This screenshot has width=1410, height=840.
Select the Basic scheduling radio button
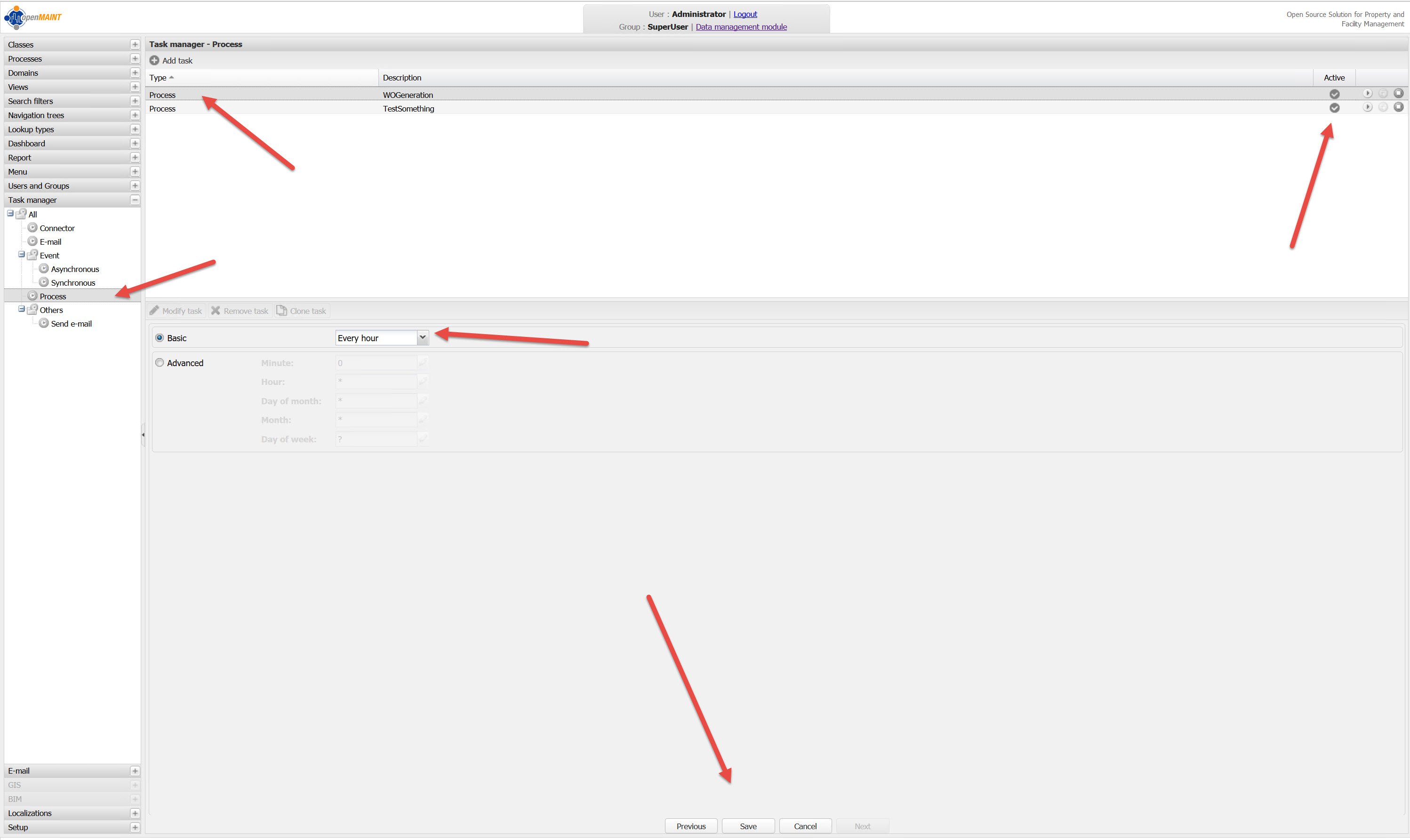(160, 338)
